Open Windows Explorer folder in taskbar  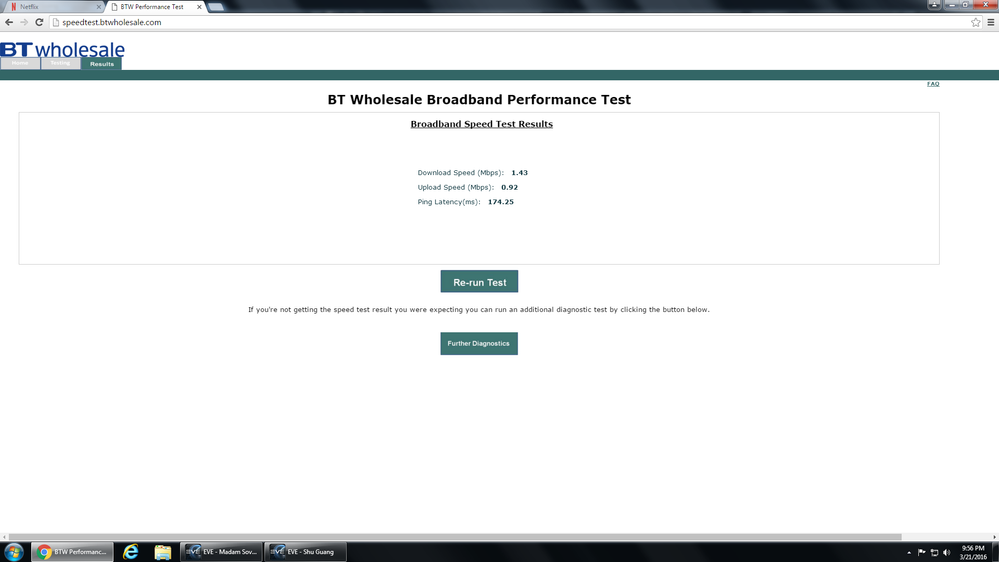pos(162,552)
